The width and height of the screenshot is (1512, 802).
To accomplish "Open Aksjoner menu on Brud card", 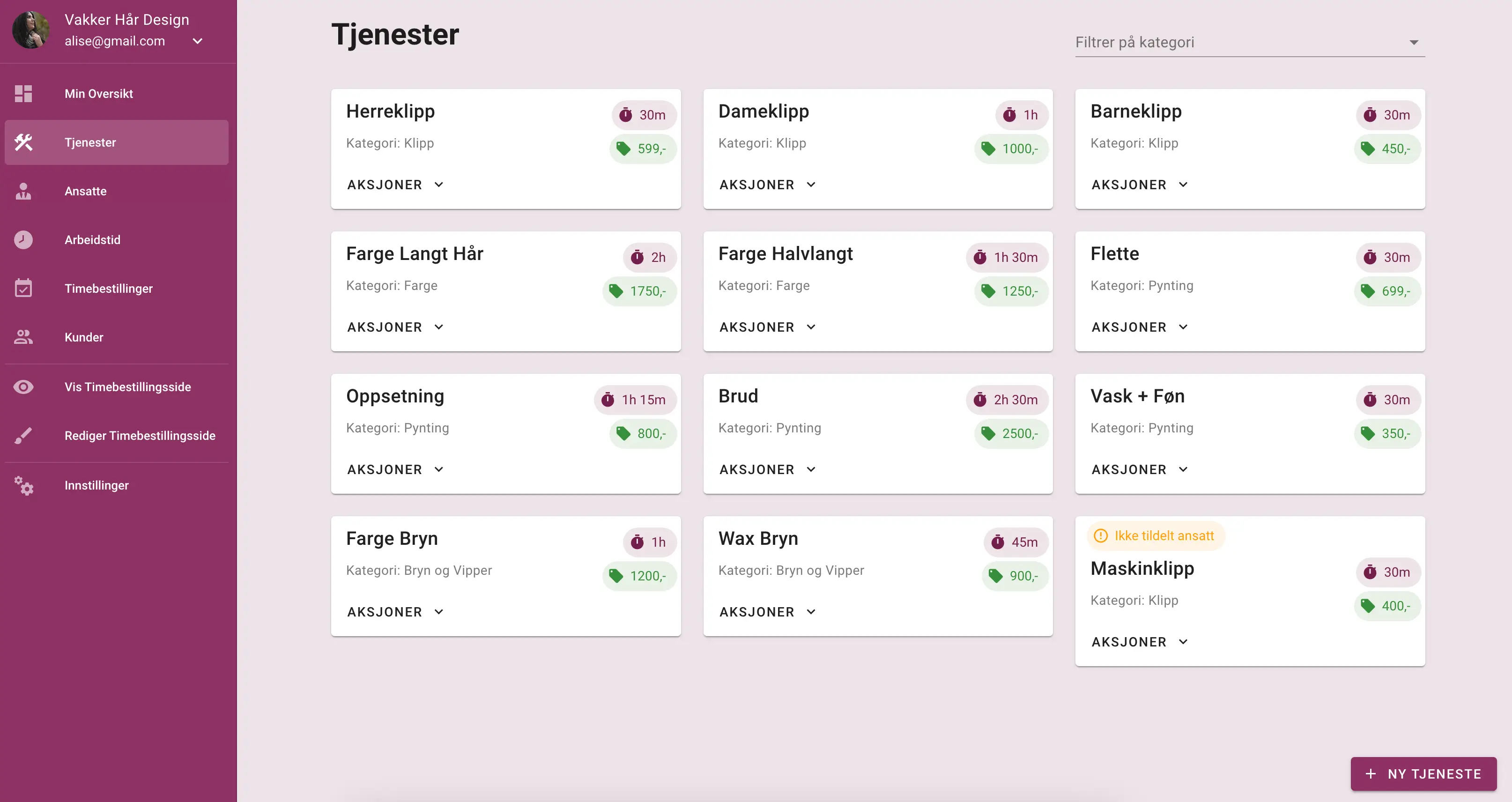I will pyautogui.click(x=767, y=470).
